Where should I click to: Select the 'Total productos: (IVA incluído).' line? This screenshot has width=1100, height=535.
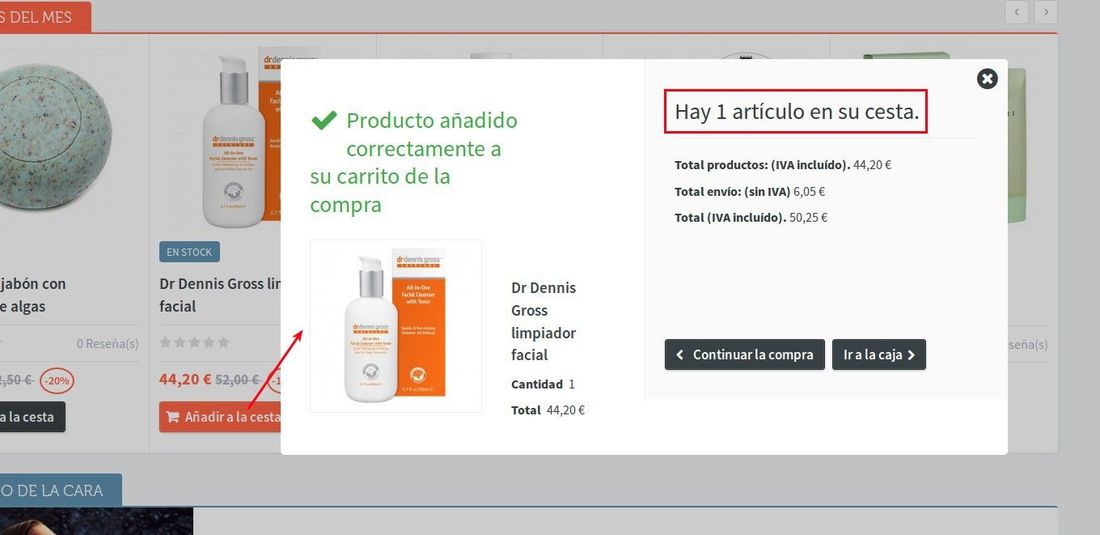pos(783,165)
